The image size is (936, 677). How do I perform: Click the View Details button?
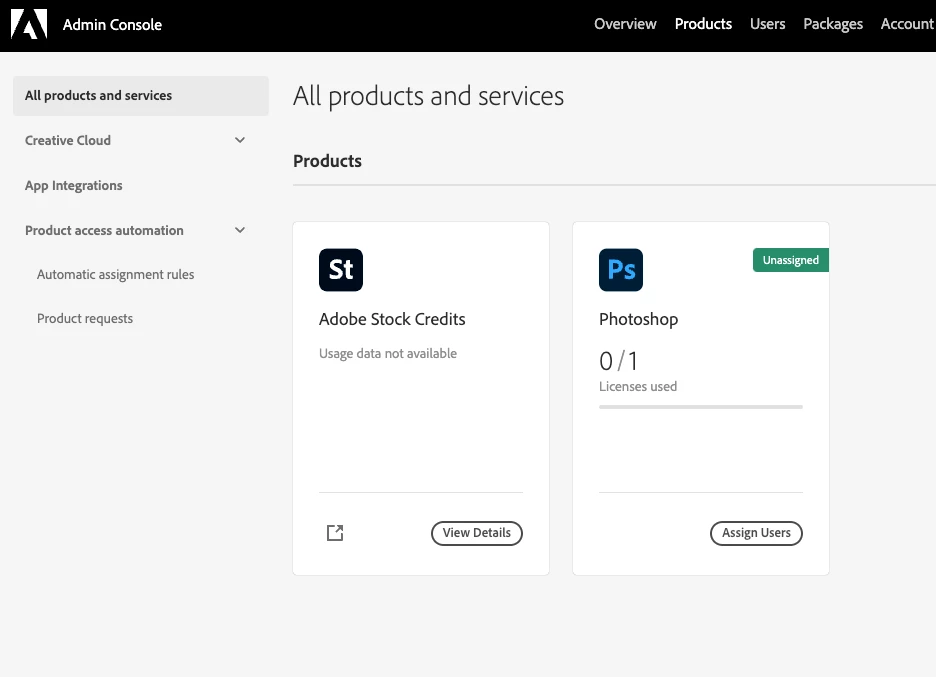(x=477, y=533)
